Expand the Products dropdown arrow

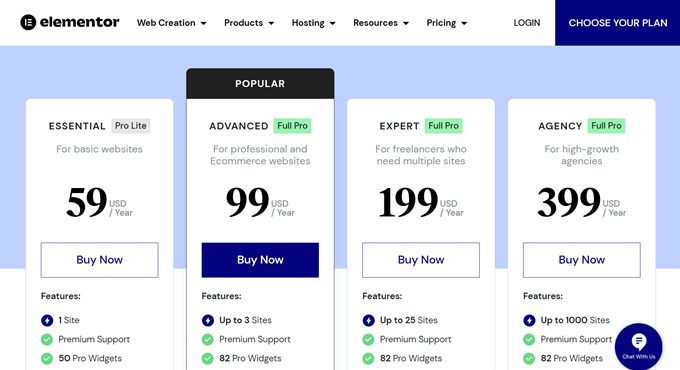271,23
